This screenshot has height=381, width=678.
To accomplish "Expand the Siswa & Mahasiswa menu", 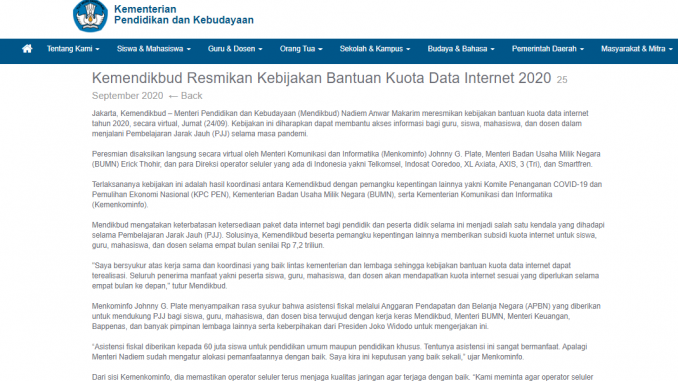I will [154, 49].
